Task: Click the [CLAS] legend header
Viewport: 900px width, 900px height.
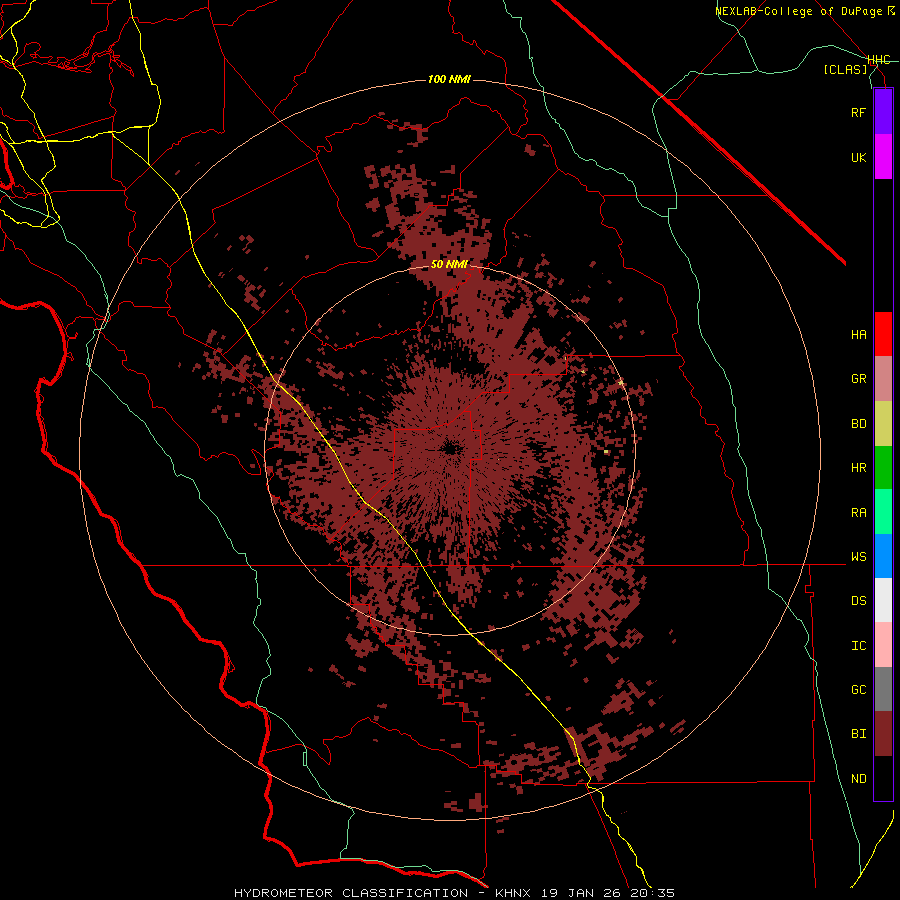Action: [x=845, y=69]
